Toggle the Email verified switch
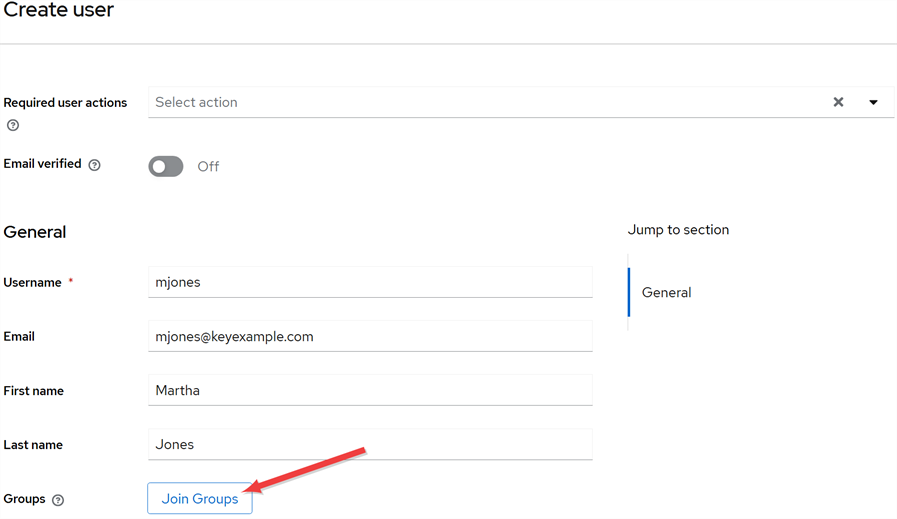 click(x=166, y=166)
